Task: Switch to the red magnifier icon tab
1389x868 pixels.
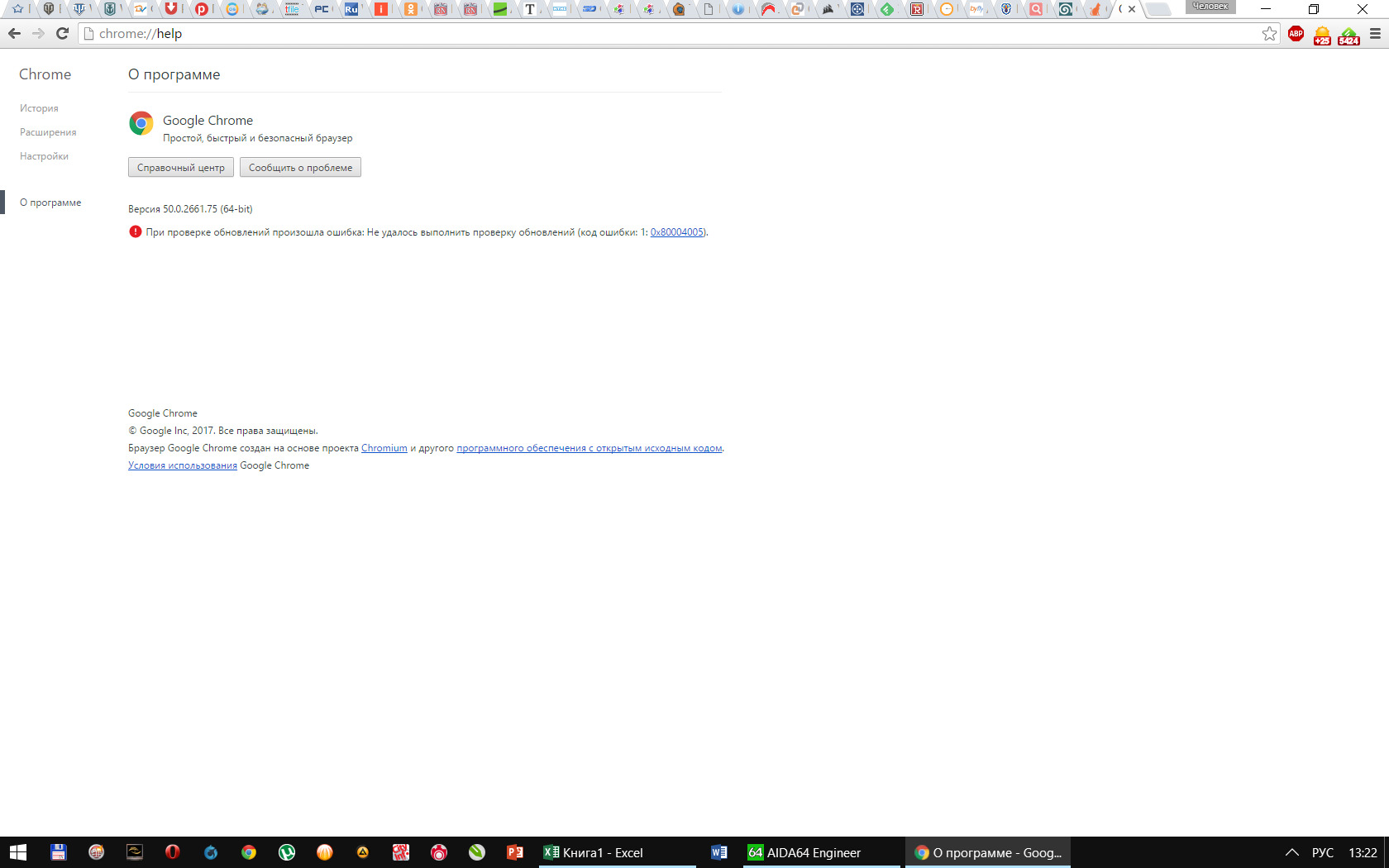Action: click(1036, 9)
